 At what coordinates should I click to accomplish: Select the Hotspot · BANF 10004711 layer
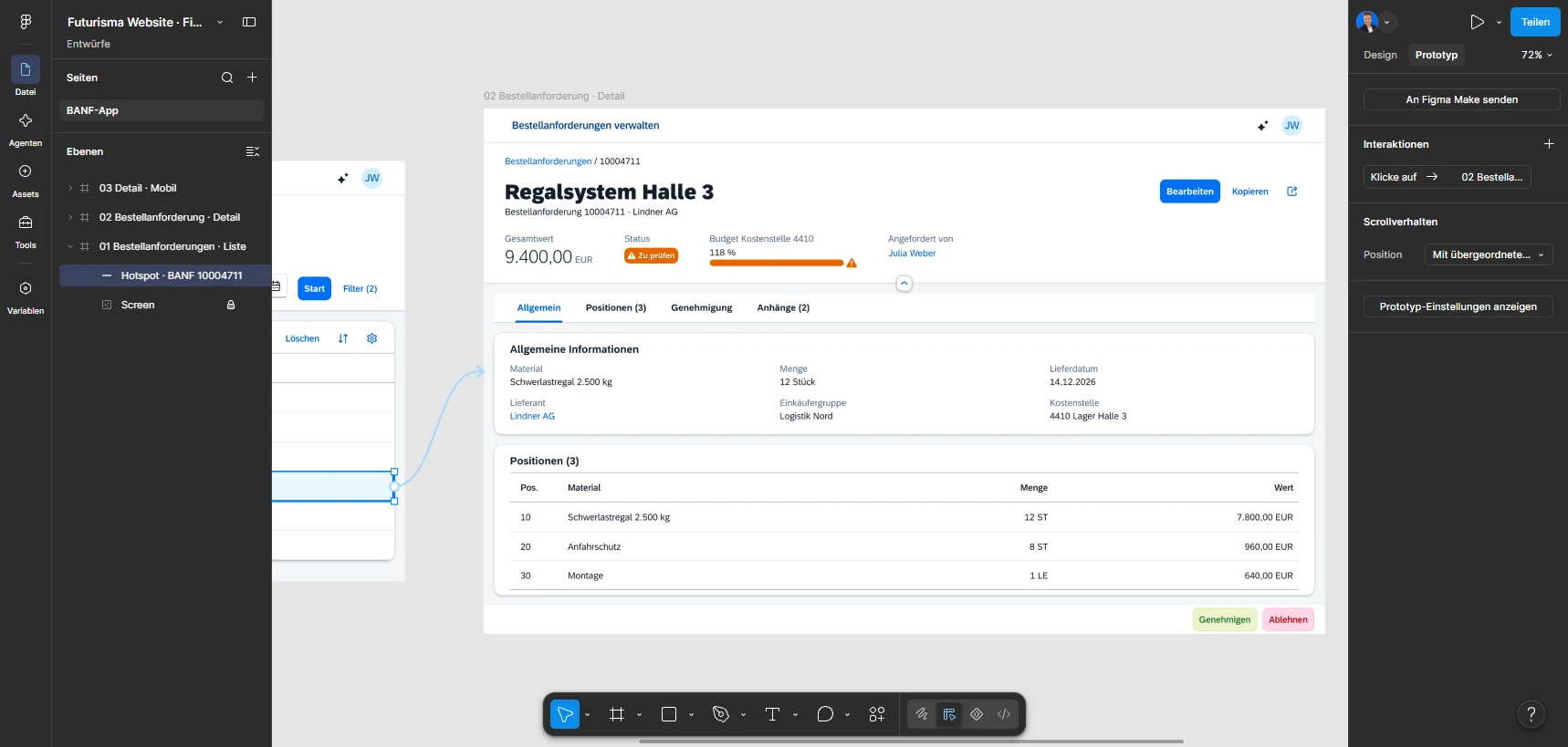[x=165, y=275]
